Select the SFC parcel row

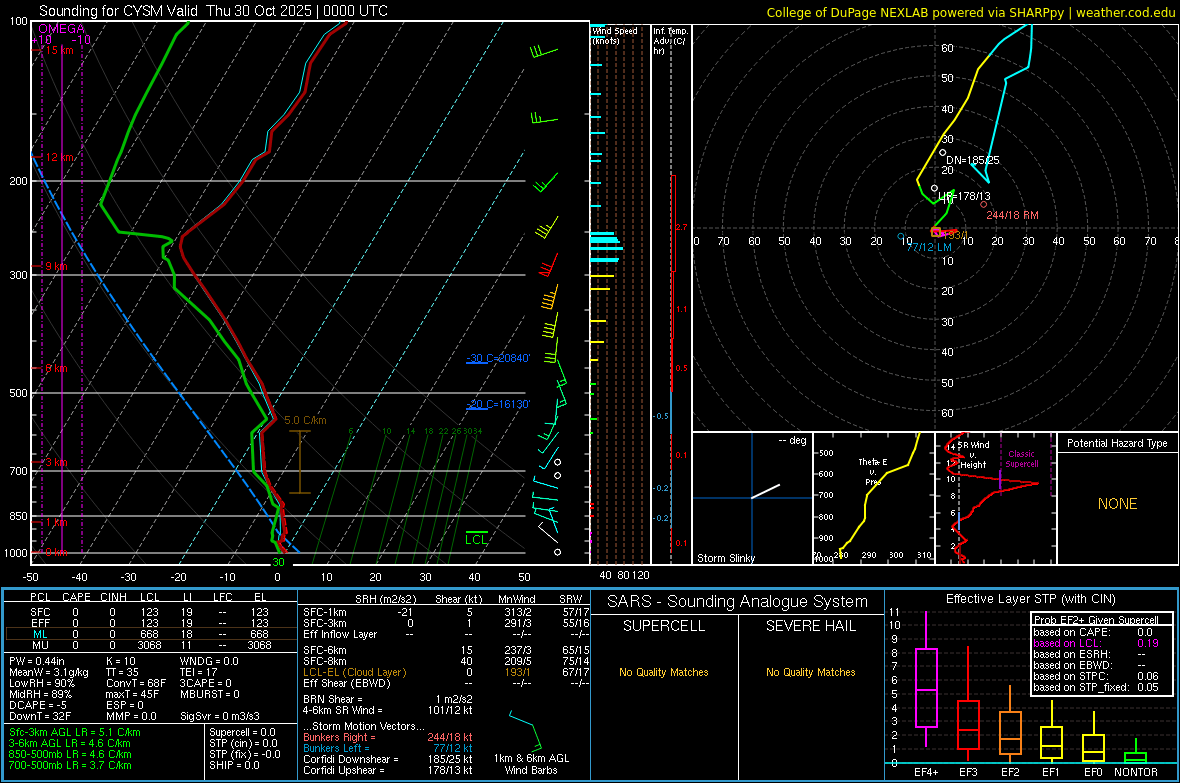[151, 612]
